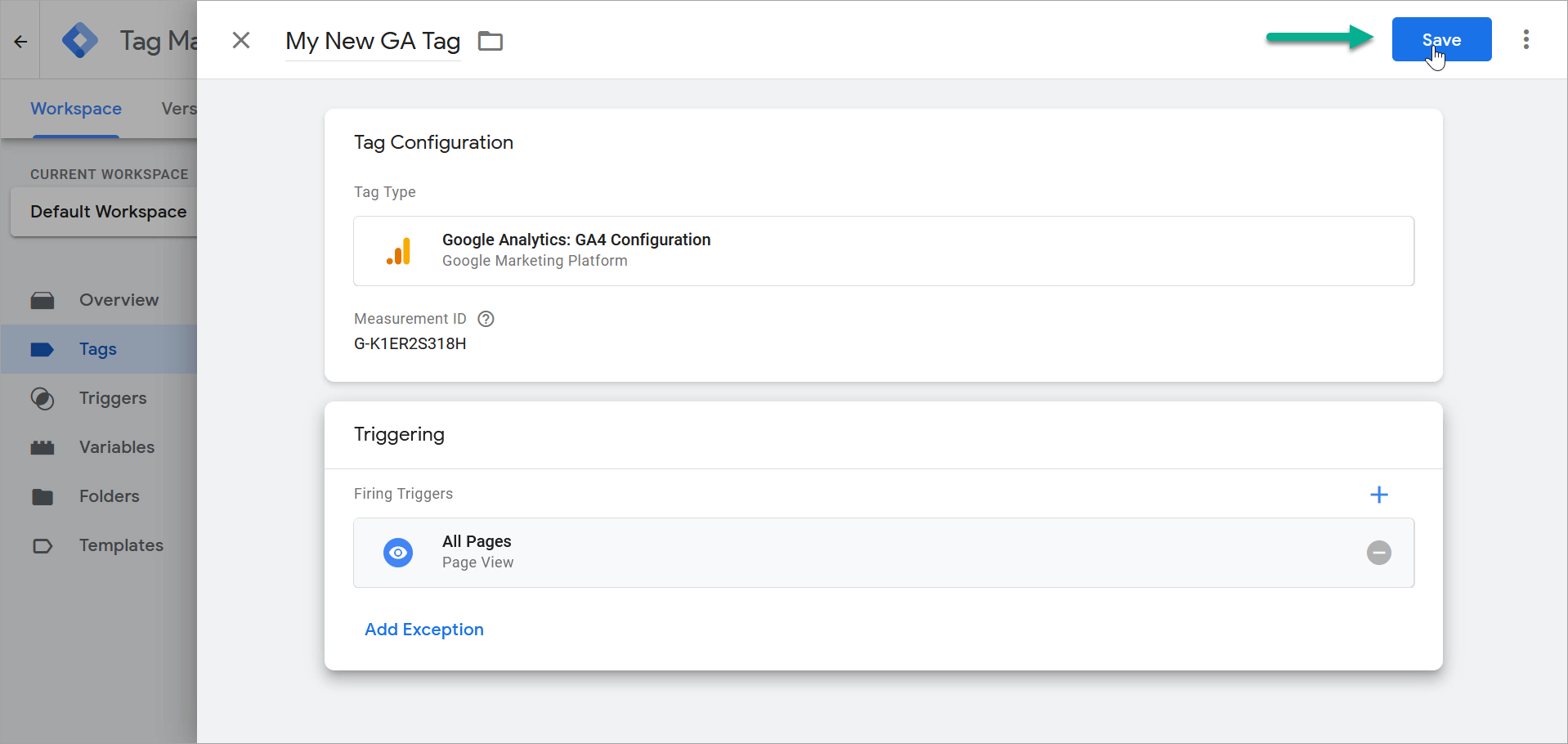Click the CURRENT WORKSPACE label
The height and width of the screenshot is (744, 1568).
pos(110,174)
